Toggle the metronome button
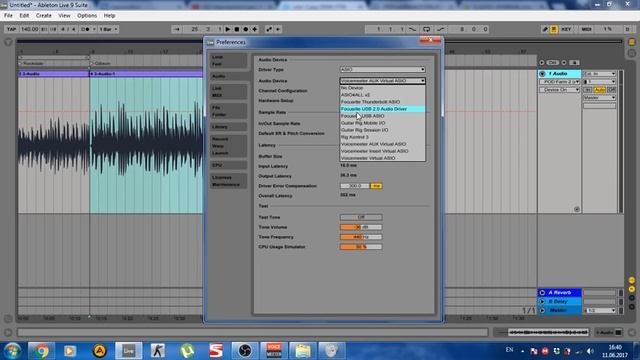640x360 pixels. 87,29
